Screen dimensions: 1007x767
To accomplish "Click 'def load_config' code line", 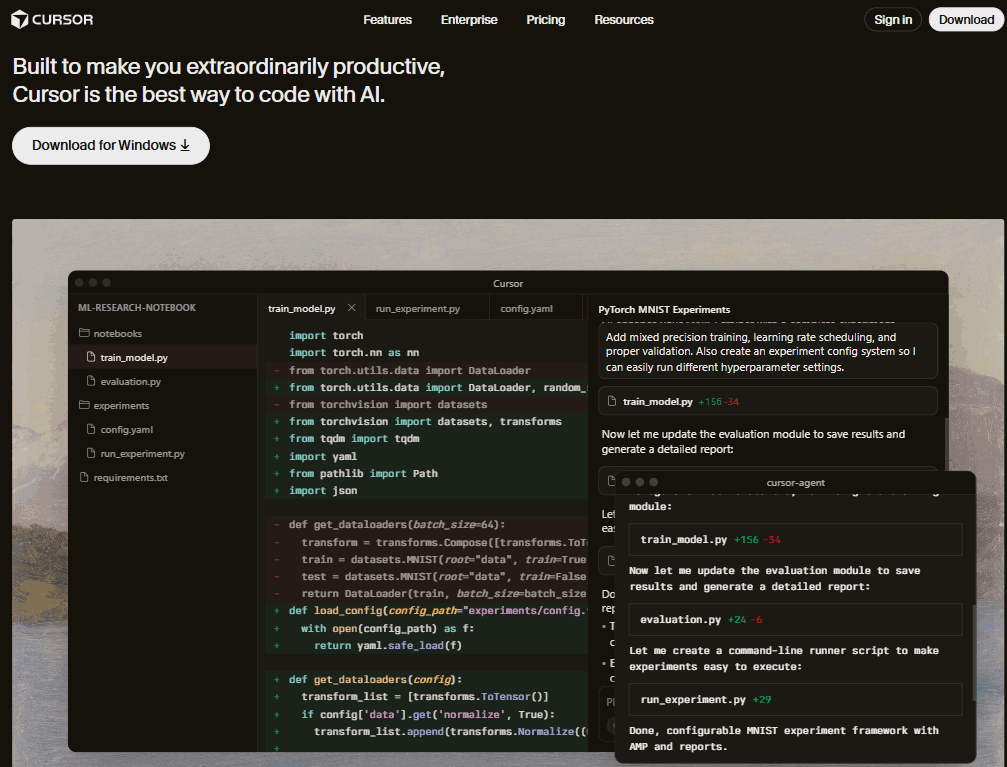I will (x=437, y=610).
